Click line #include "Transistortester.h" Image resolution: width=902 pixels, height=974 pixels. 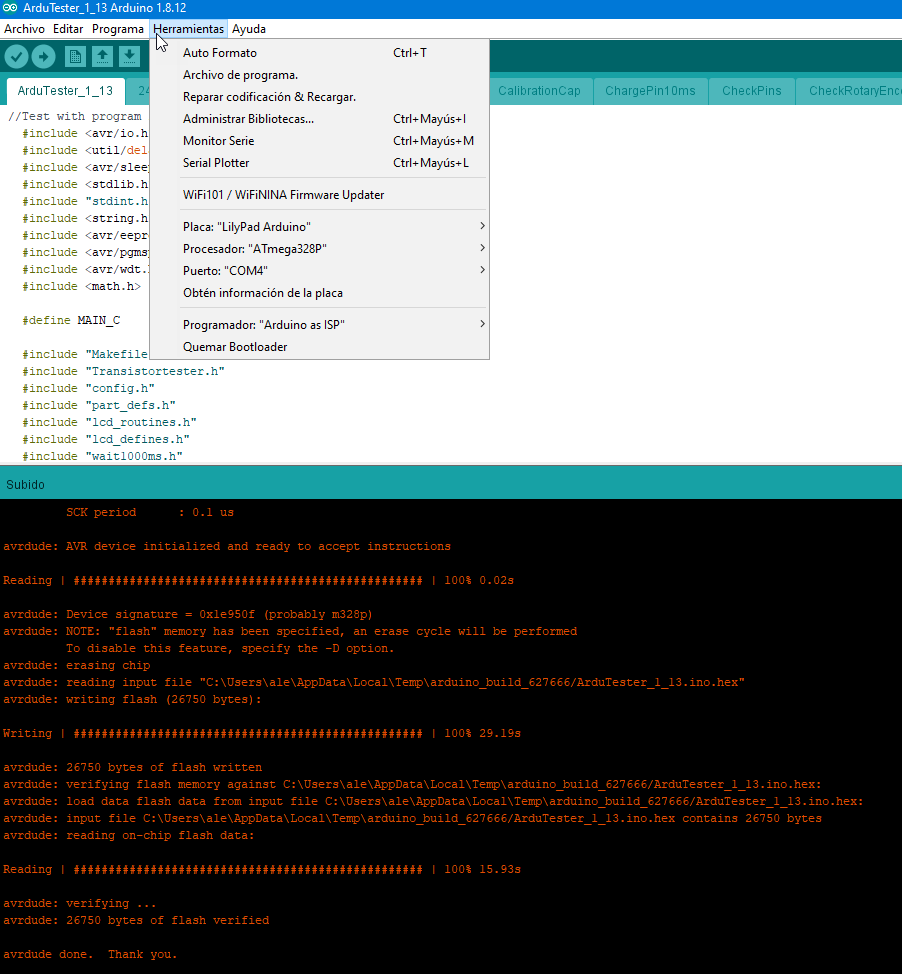pos(124,371)
